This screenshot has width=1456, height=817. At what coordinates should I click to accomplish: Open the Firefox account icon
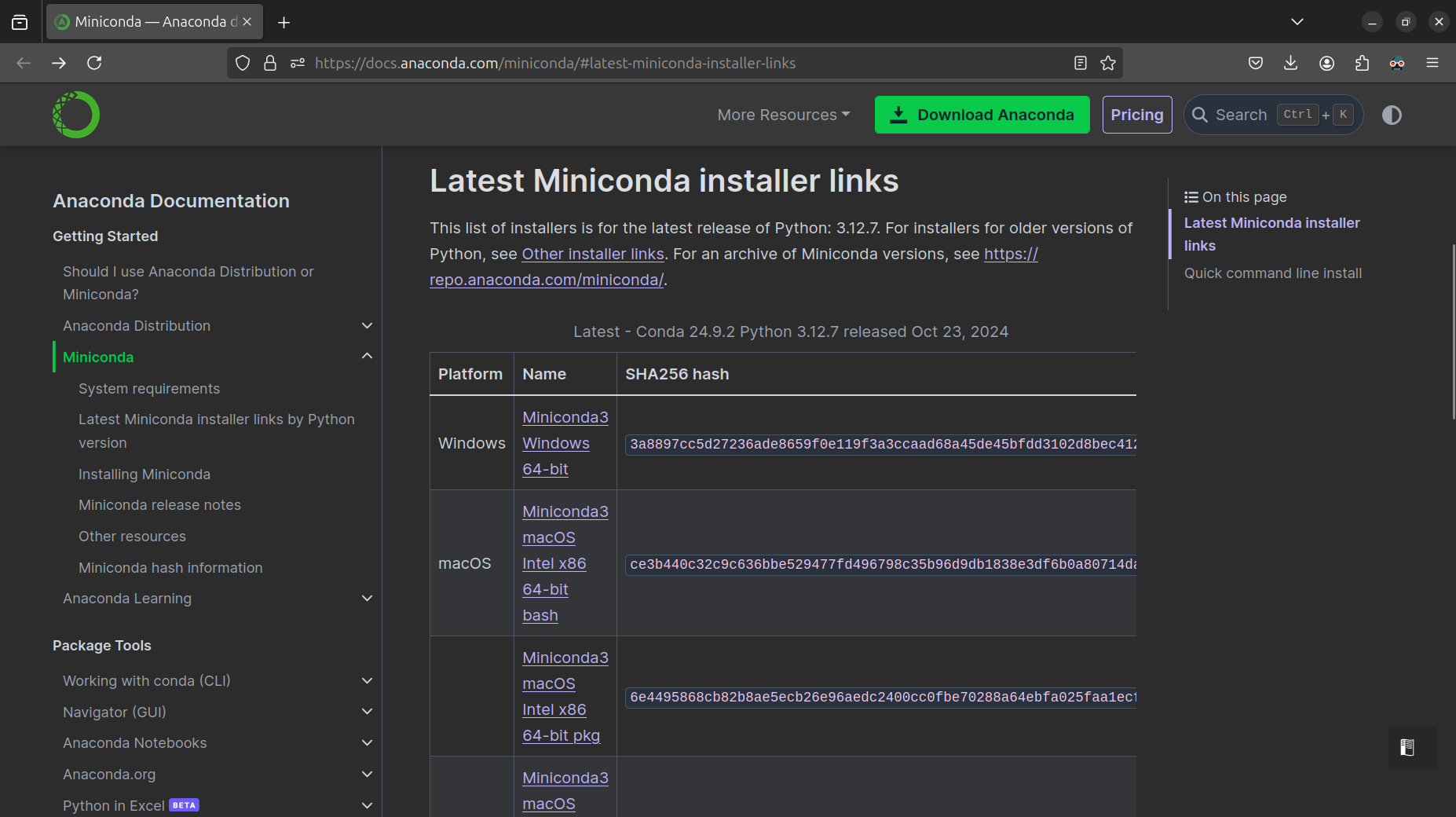[x=1326, y=63]
